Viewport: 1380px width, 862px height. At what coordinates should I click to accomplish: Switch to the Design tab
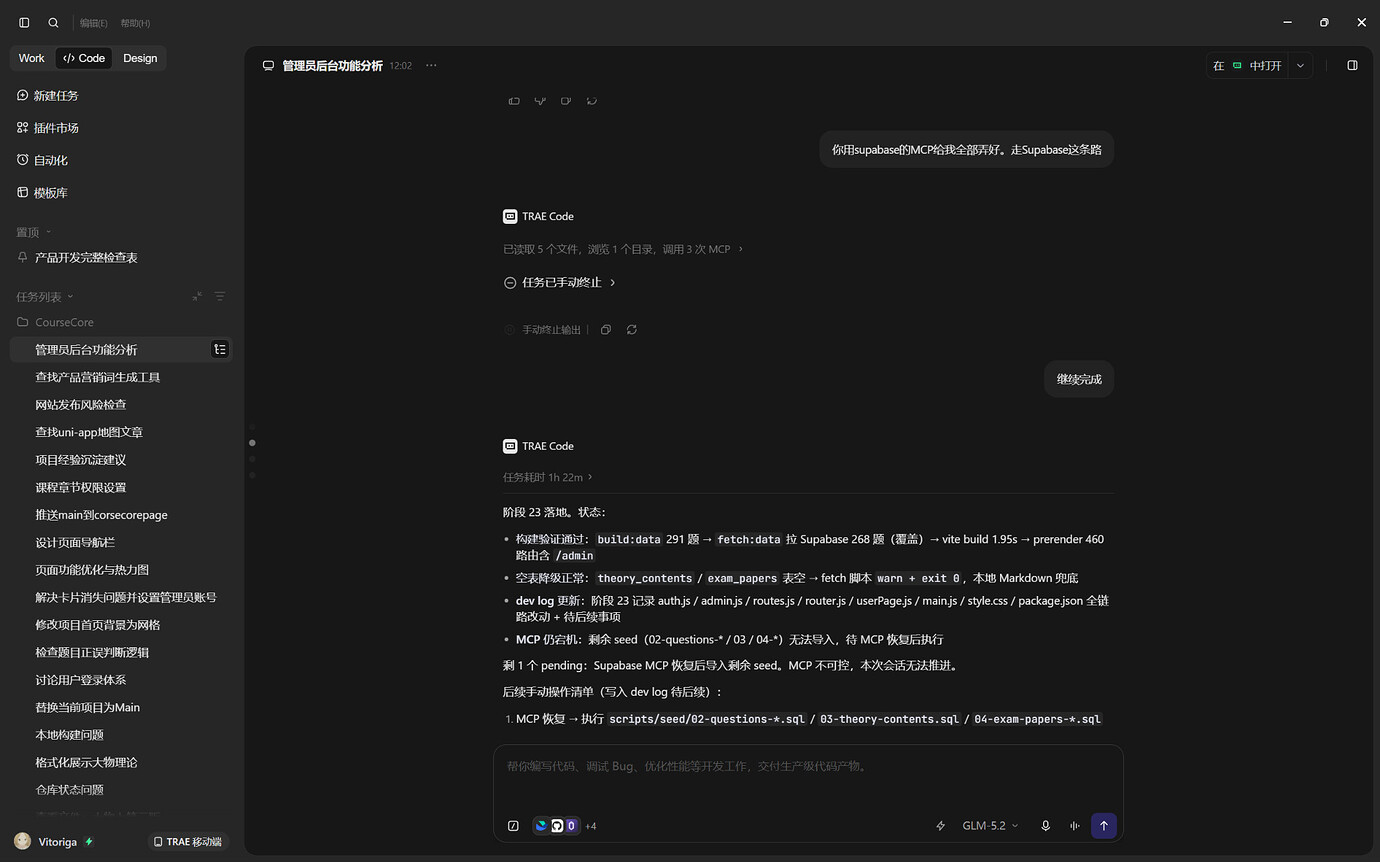[140, 58]
